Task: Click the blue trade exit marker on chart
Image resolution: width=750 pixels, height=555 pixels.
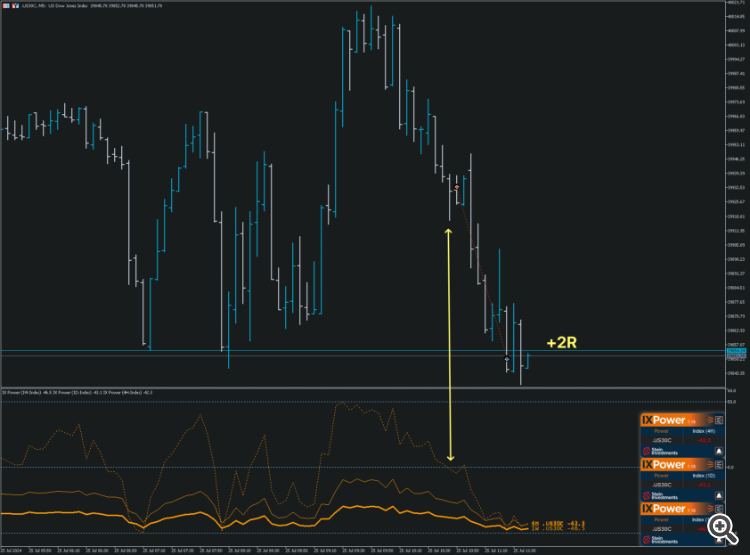Action: point(507,359)
